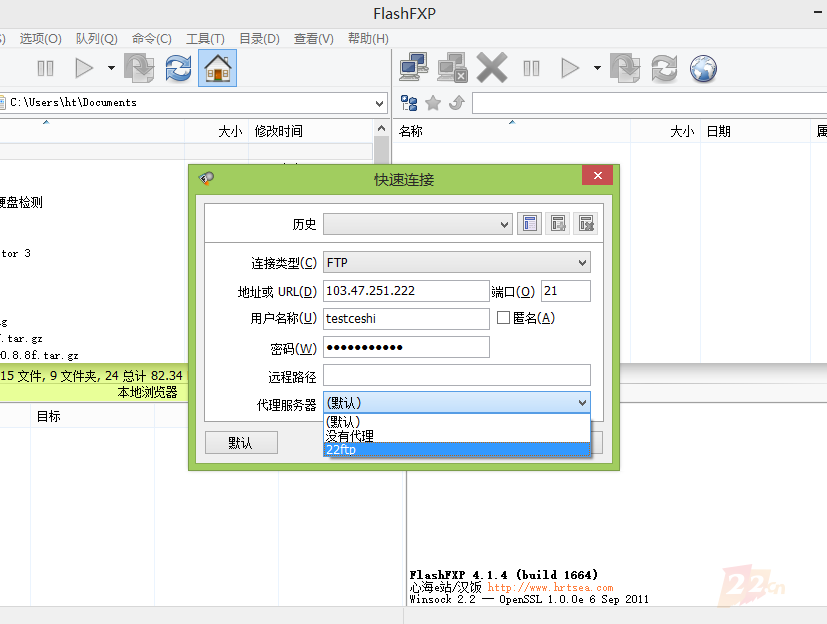Click the 用户名称 field containing testceshi
This screenshot has width=827, height=624.
pyautogui.click(x=406, y=319)
